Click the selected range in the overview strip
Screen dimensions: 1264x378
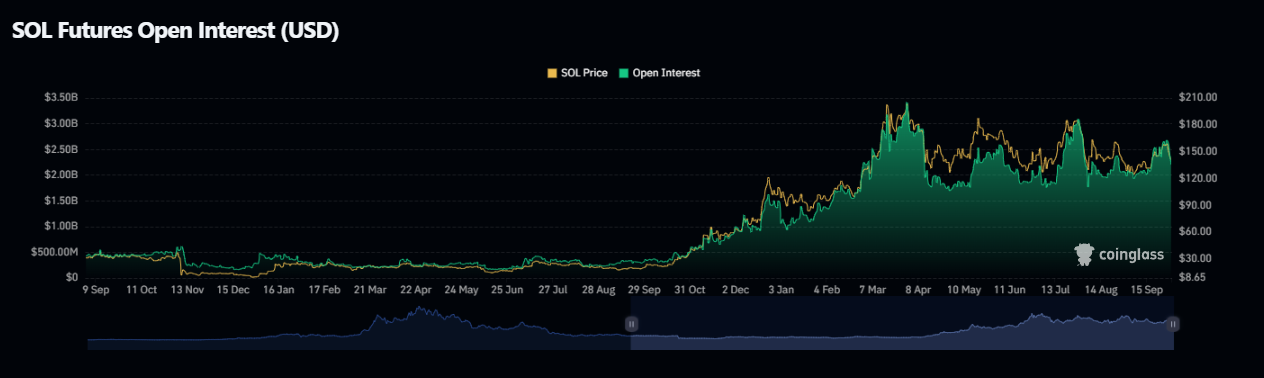pyautogui.click(x=902, y=323)
